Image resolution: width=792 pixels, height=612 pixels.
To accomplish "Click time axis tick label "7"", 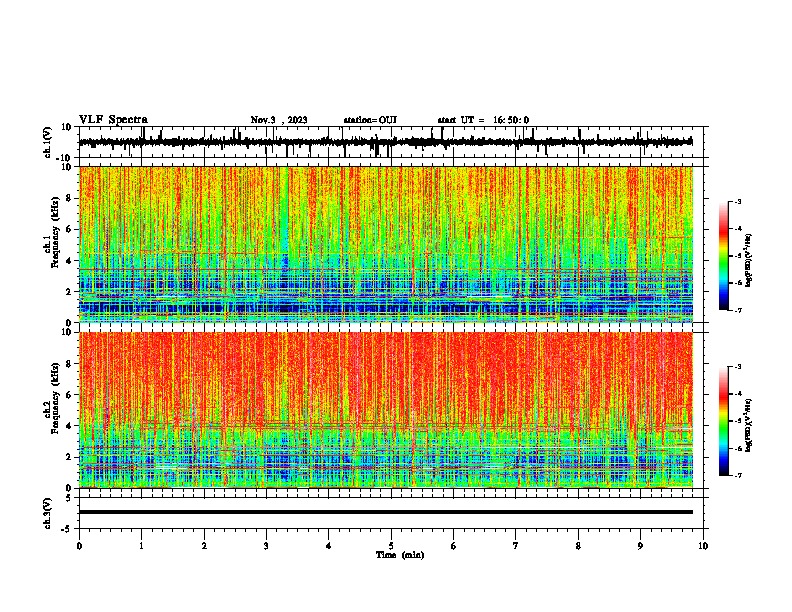I will click(516, 546).
